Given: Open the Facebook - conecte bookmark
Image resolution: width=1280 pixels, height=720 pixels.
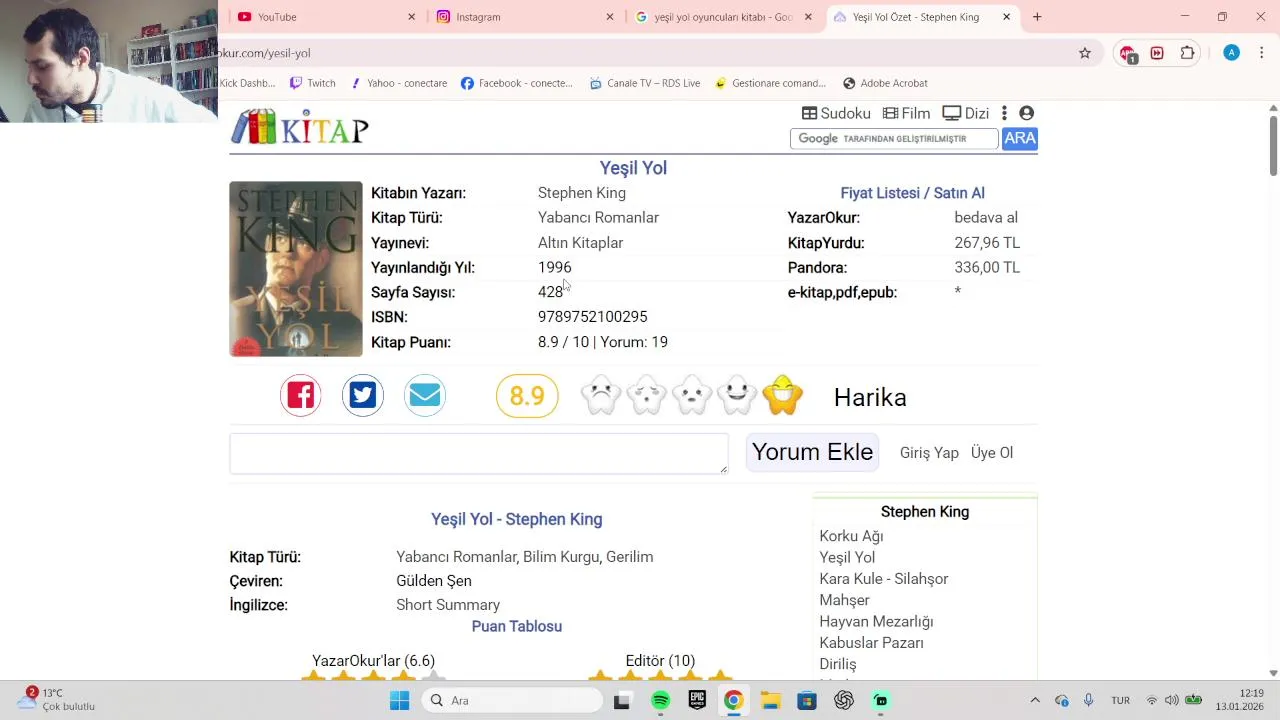Looking at the screenshot, I should [517, 83].
